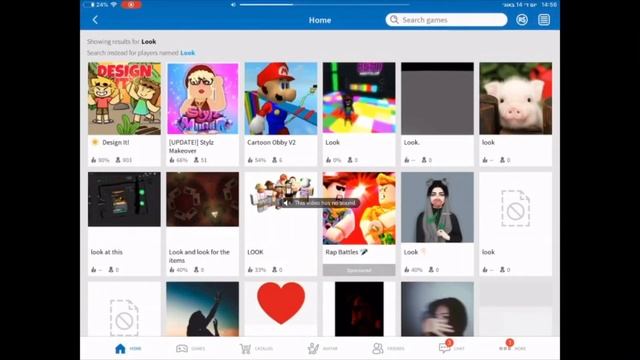Tap the Wi-Fi status icon
The height and width of the screenshot is (360, 640).
pyautogui.click(x=114, y=4)
